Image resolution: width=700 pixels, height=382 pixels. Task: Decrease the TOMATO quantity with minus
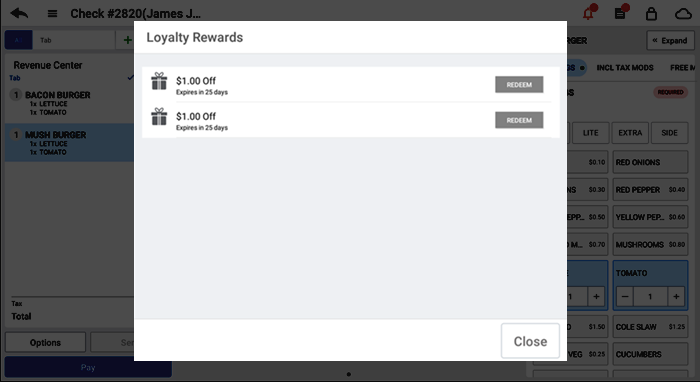[x=625, y=296]
